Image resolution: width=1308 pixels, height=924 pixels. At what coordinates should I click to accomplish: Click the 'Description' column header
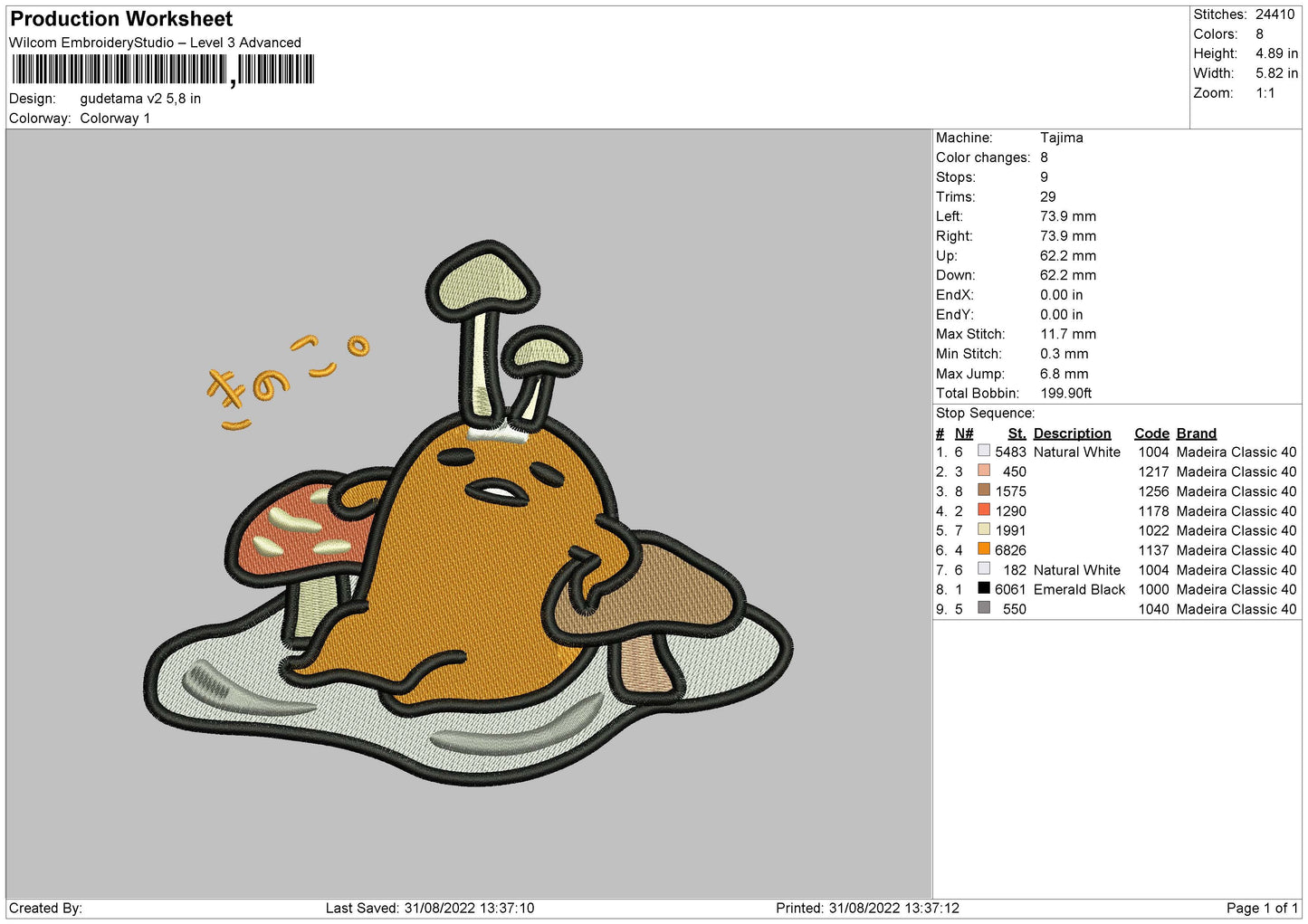click(1072, 433)
